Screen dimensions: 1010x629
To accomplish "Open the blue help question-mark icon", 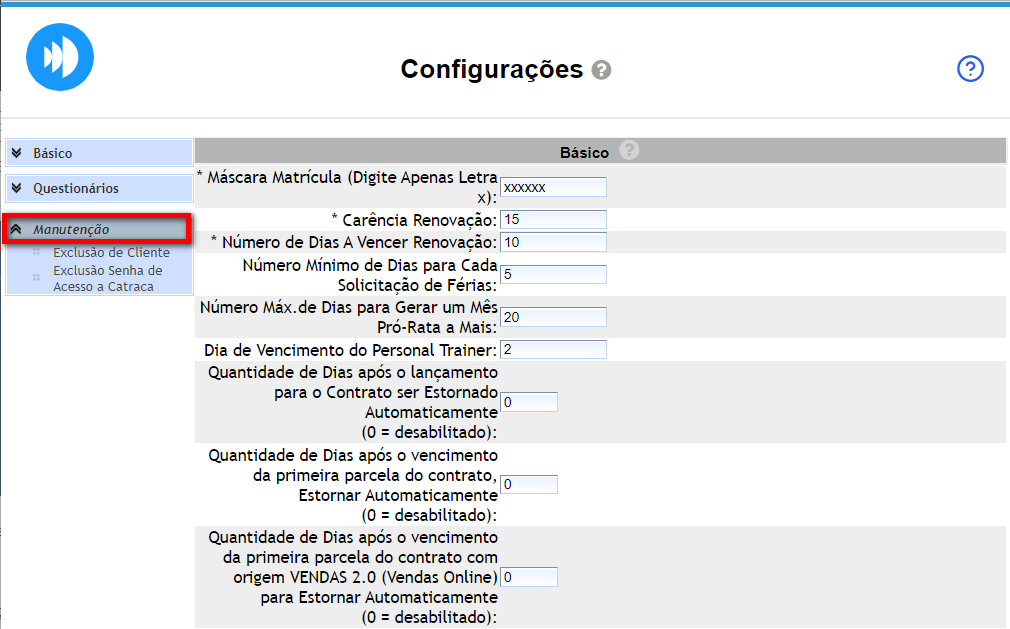I will coord(970,69).
